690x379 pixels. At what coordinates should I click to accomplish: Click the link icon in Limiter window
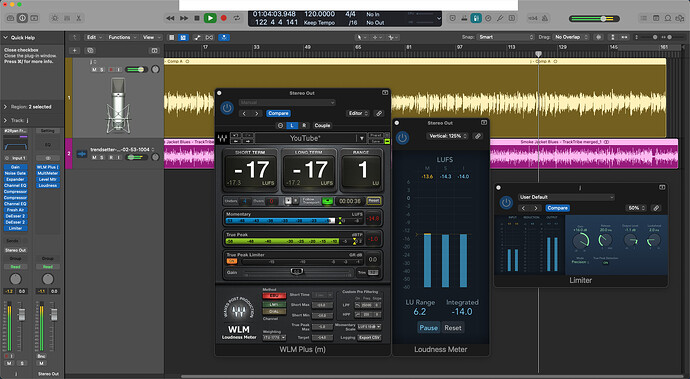[x=656, y=208]
